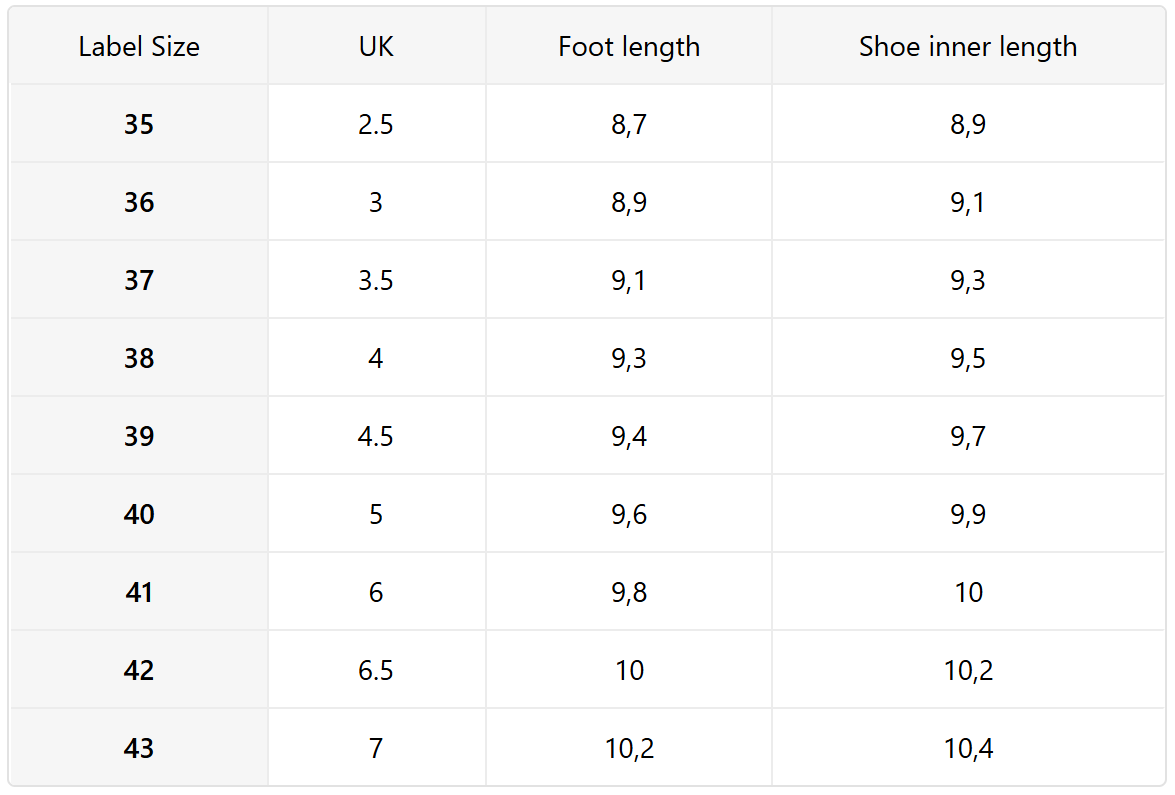Viewport: 1175px width, 795px height.
Task: Select UK size 4.5 cell
Action: pyautogui.click(x=376, y=437)
